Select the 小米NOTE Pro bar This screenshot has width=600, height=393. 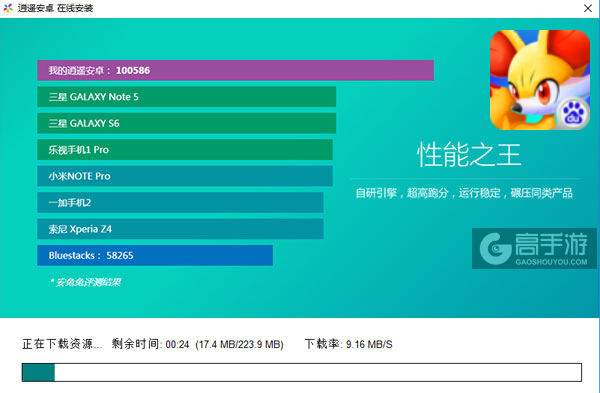tap(185, 176)
